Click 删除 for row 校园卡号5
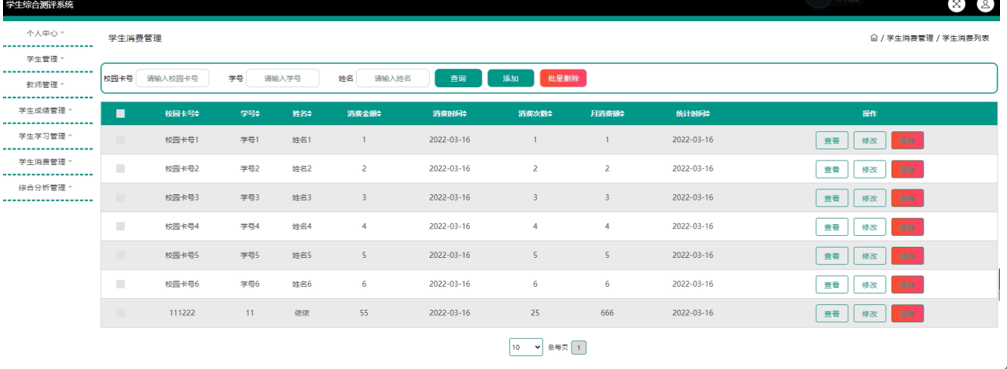This screenshot has height=369, width=1007. pyautogui.click(x=907, y=255)
